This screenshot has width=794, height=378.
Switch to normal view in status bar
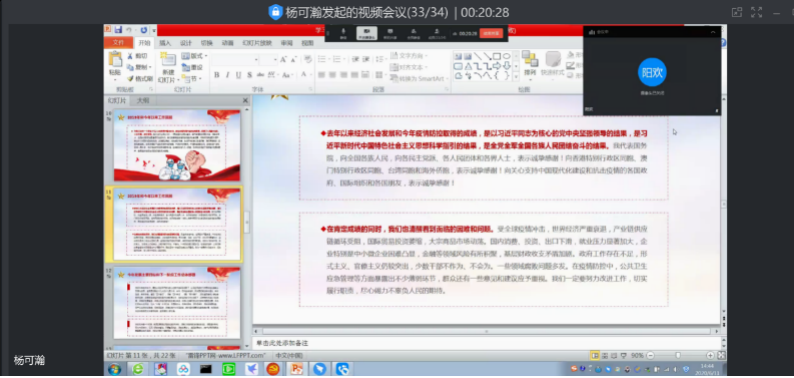click(595, 356)
